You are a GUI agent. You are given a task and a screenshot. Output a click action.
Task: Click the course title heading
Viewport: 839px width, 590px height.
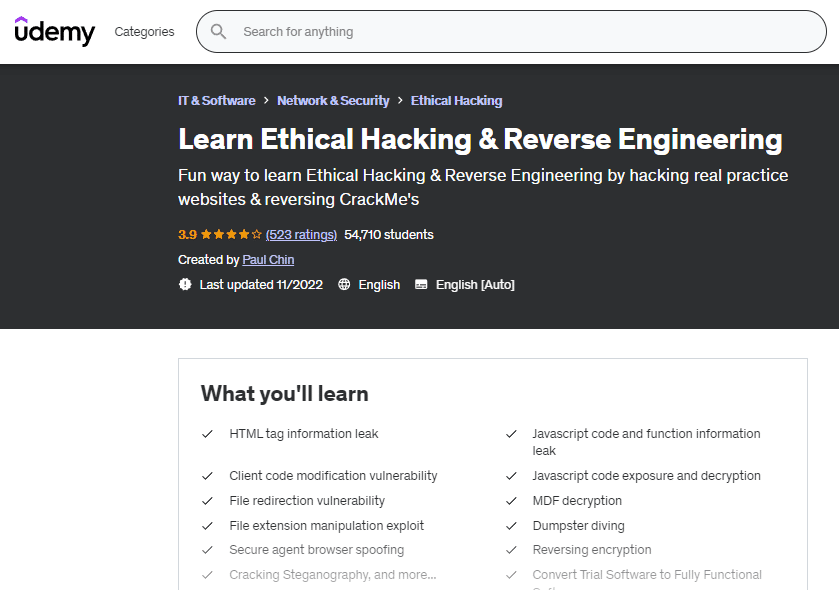[480, 139]
